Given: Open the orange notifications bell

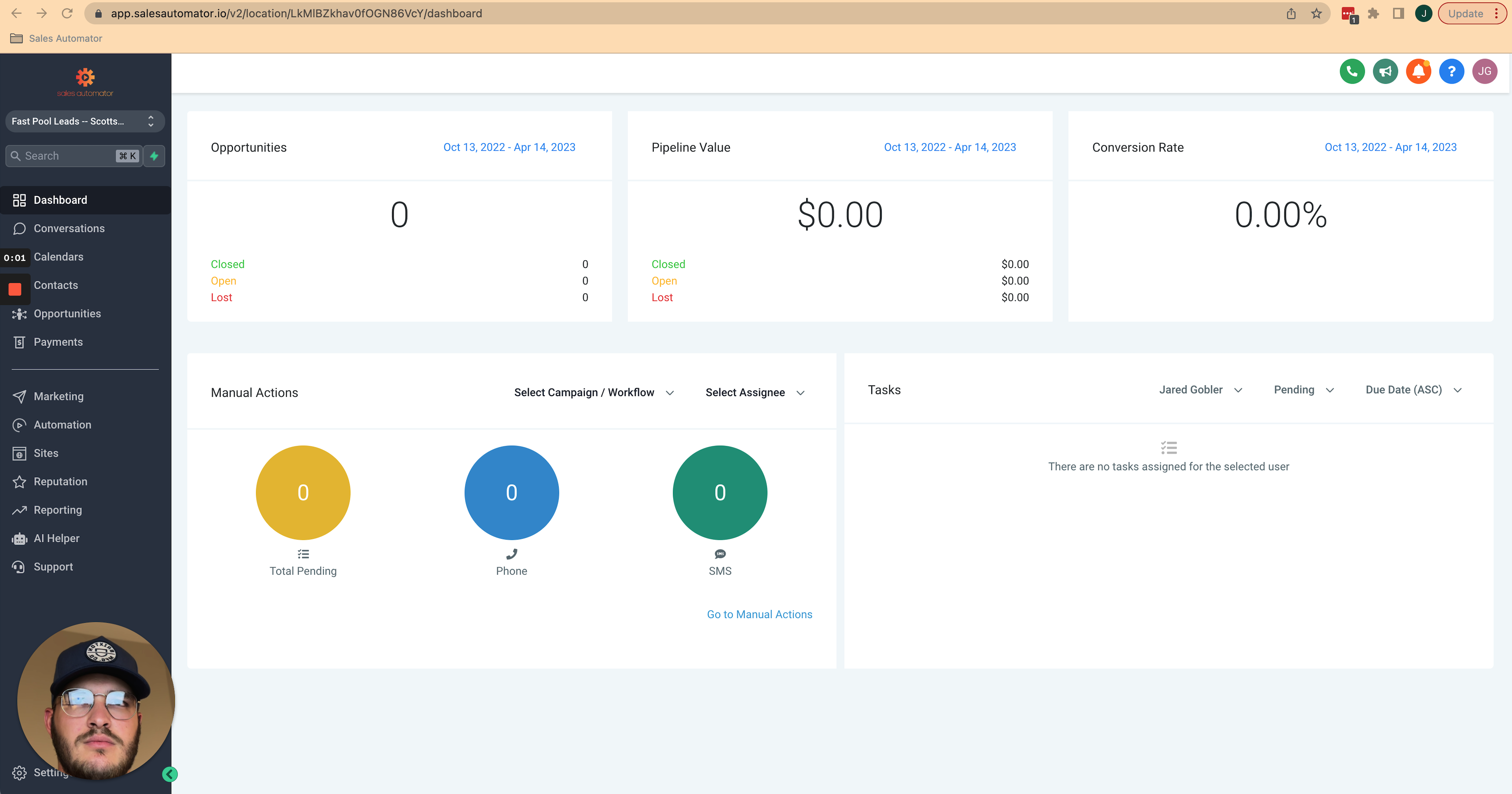Looking at the screenshot, I should 1418,72.
